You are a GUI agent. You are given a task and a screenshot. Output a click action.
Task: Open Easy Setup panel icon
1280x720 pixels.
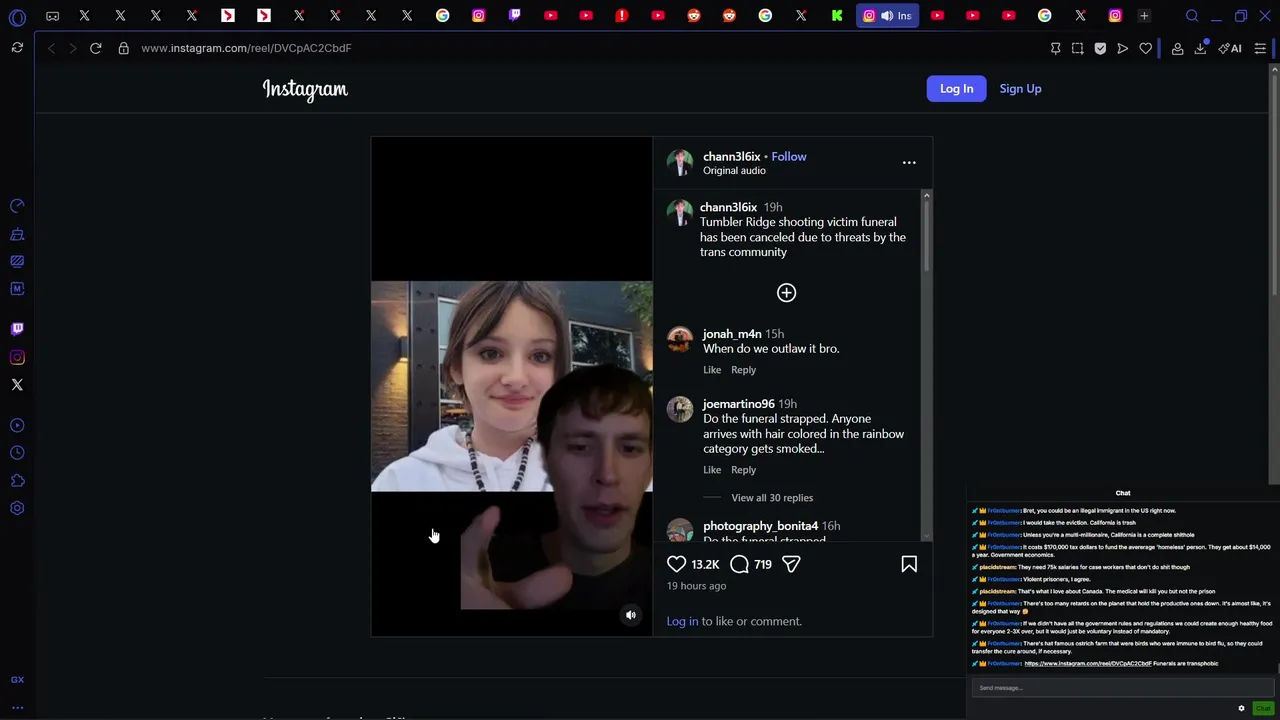coord(1260,48)
